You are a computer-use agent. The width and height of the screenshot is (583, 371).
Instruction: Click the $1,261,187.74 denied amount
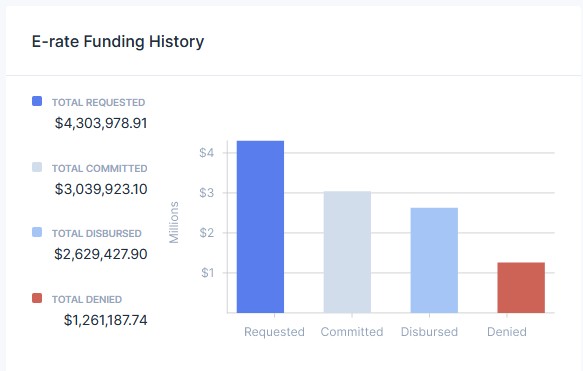coord(106,320)
